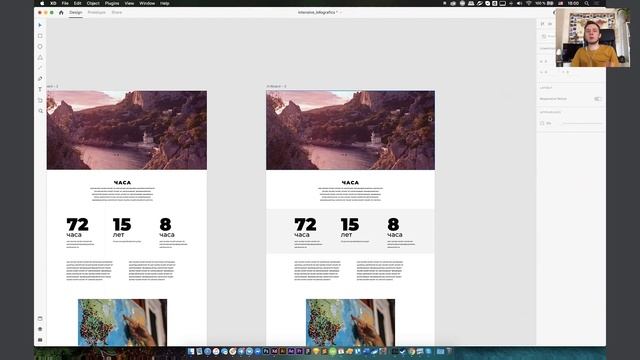The image size is (640, 360).
Task: Click the volume icon in menu bar
Action: point(519,3)
